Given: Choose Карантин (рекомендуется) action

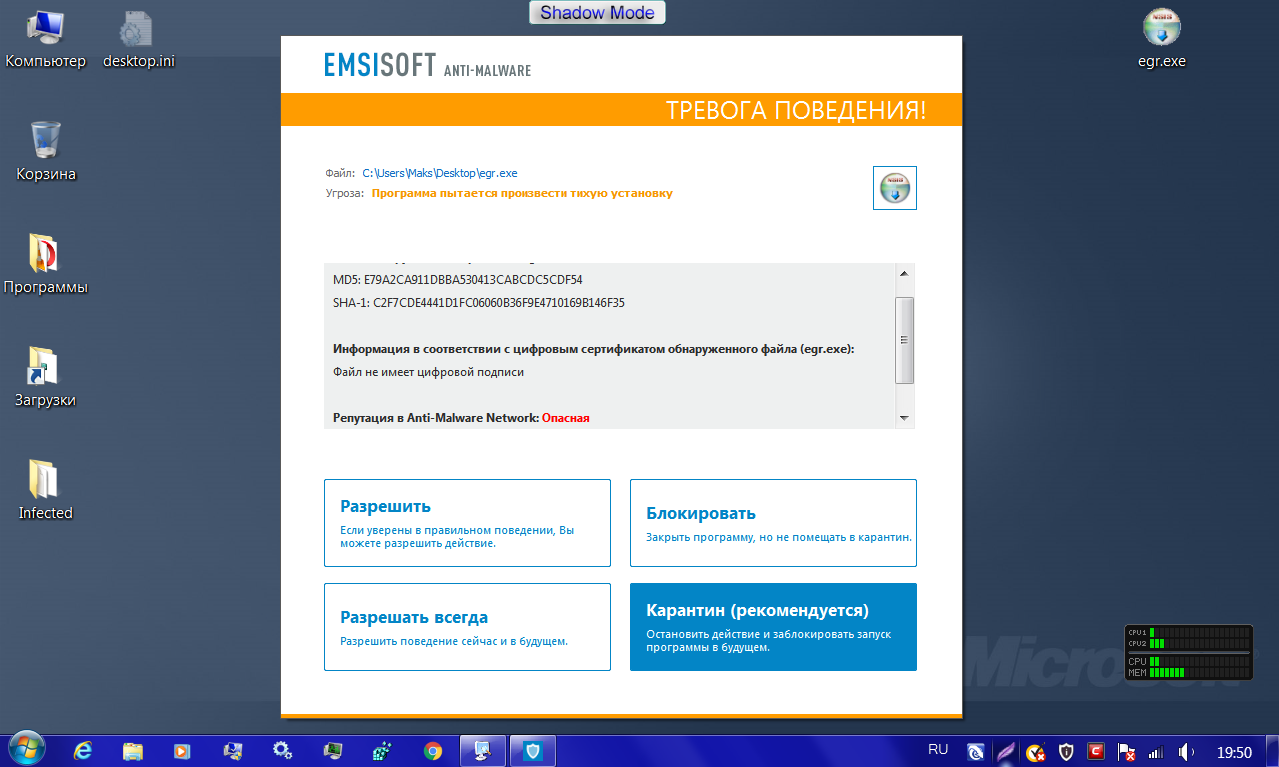Looking at the screenshot, I should [773, 627].
